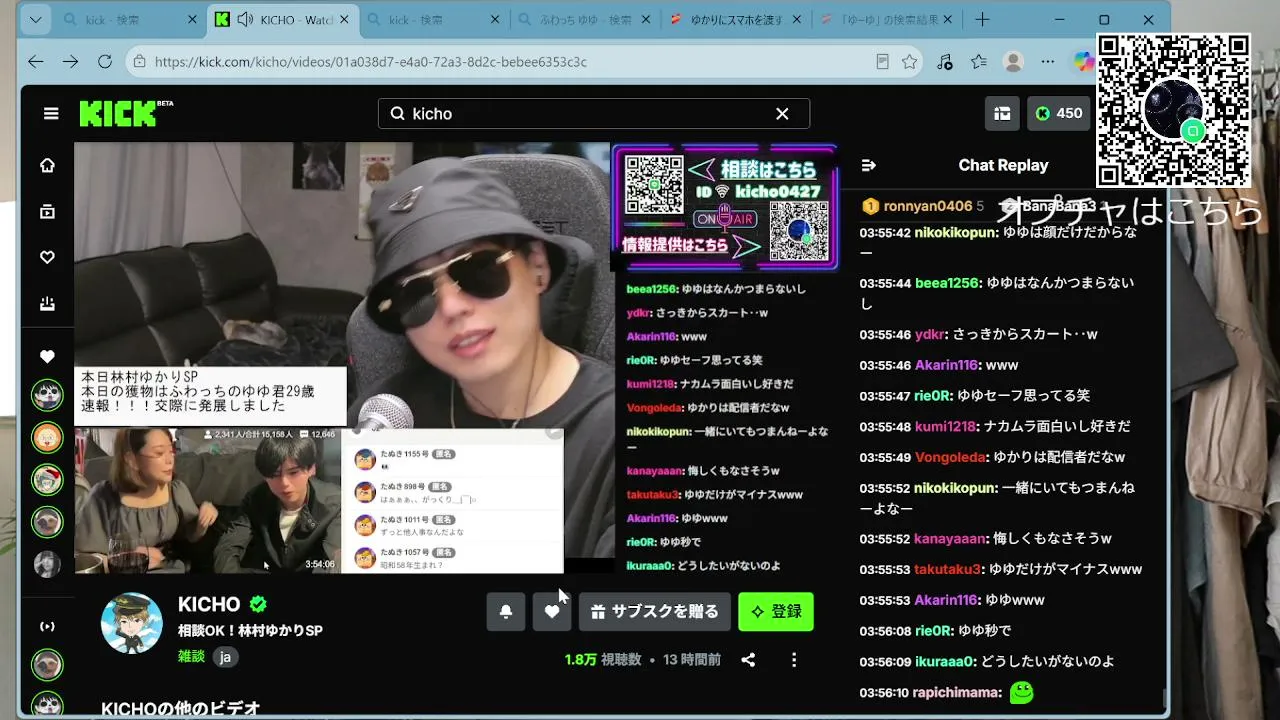Viewport: 1280px width, 720px height.
Task: Click beea1256 in the Chat Replay list
Action: (x=947, y=283)
